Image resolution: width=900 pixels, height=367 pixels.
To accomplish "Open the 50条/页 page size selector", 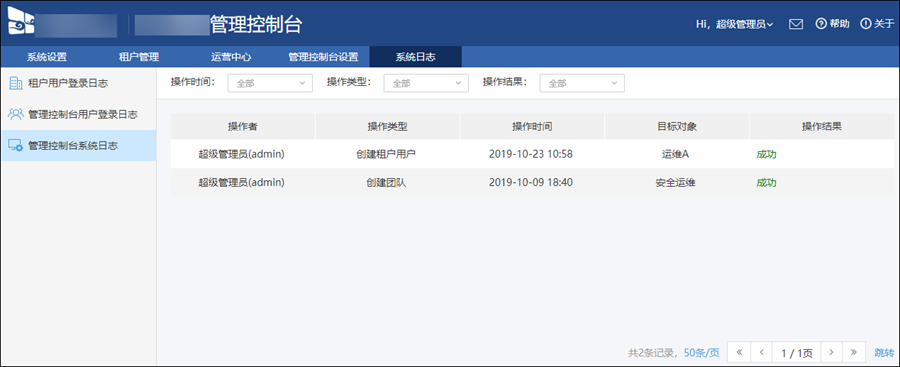I will pos(701,353).
